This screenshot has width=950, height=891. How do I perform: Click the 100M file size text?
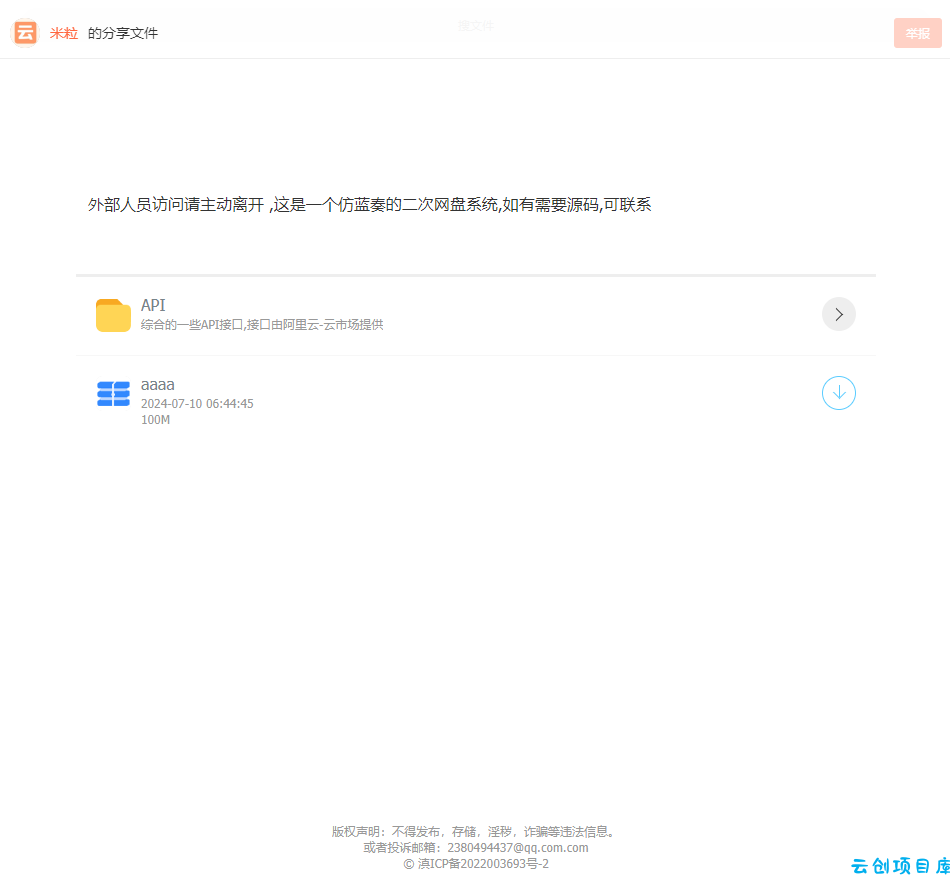click(x=155, y=420)
